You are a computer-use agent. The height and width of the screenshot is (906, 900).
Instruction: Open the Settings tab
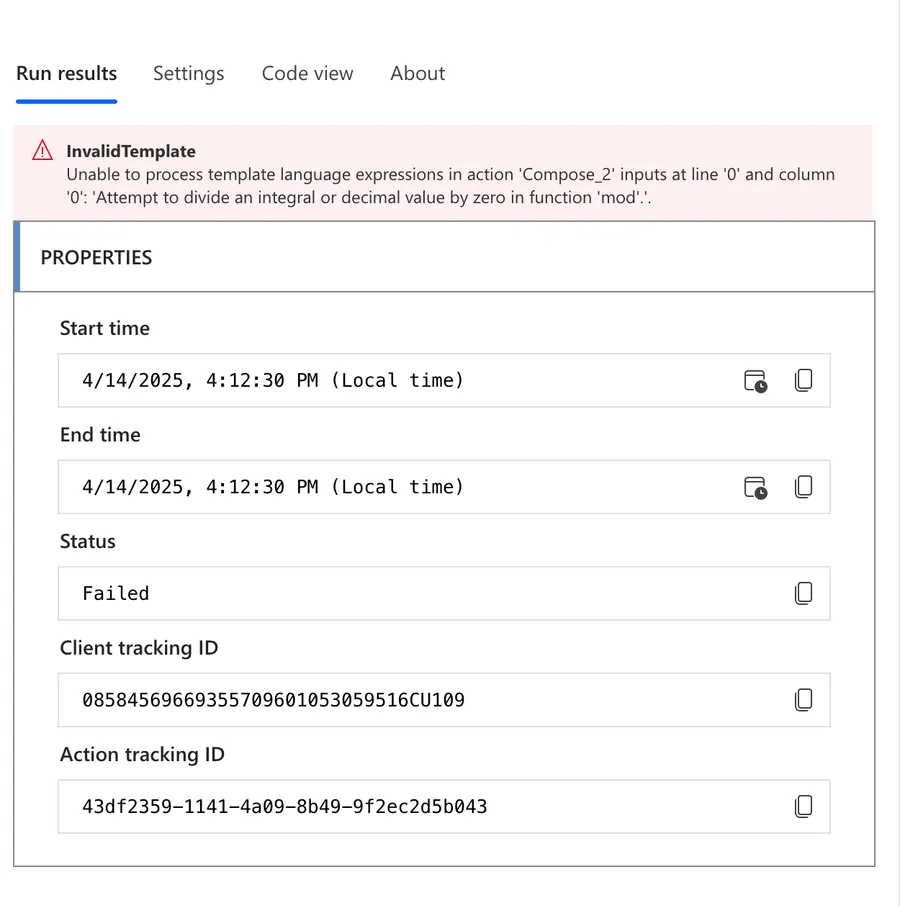[188, 74]
